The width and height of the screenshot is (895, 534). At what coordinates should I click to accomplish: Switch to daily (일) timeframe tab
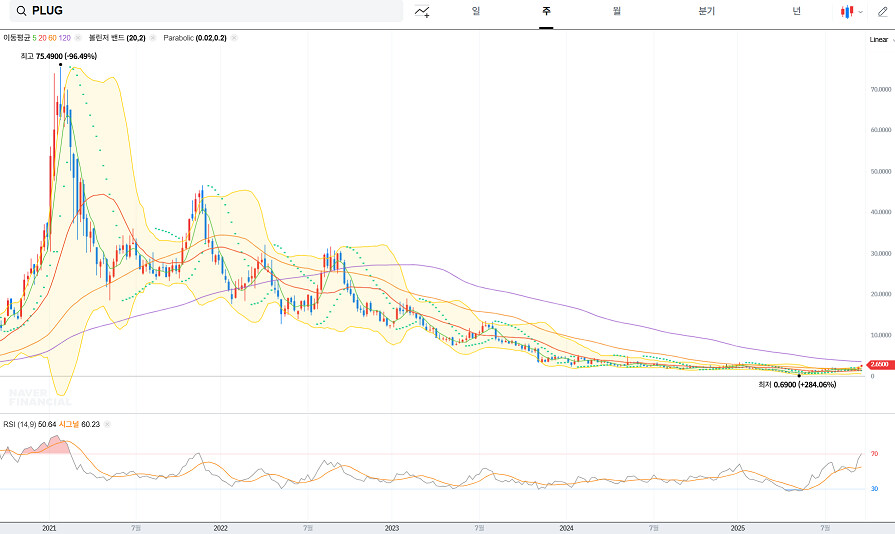click(475, 11)
